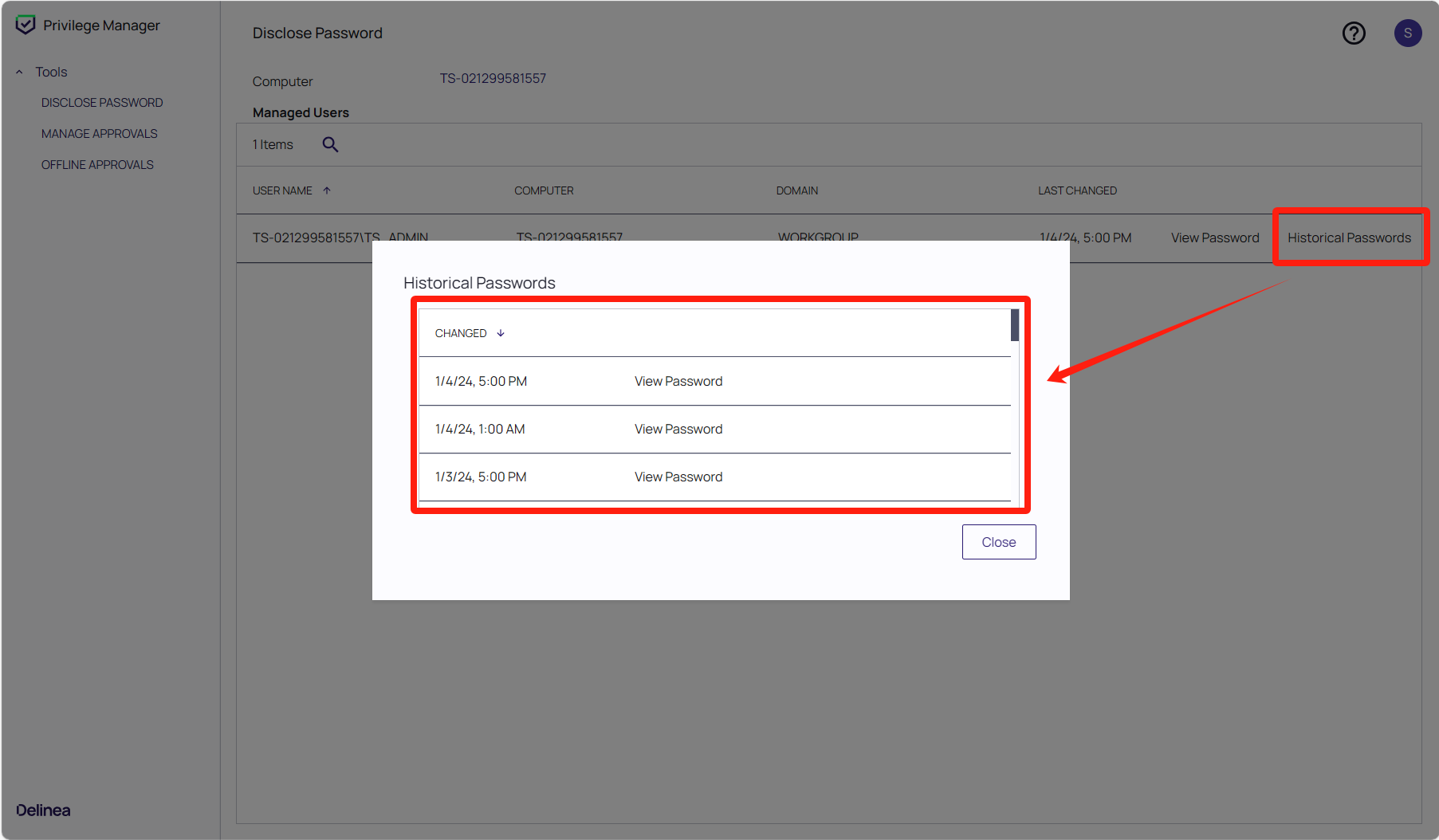Viewport: 1439px width, 840px height.
Task: Click the Privilege Manager shield logo
Action: (26, 25)
